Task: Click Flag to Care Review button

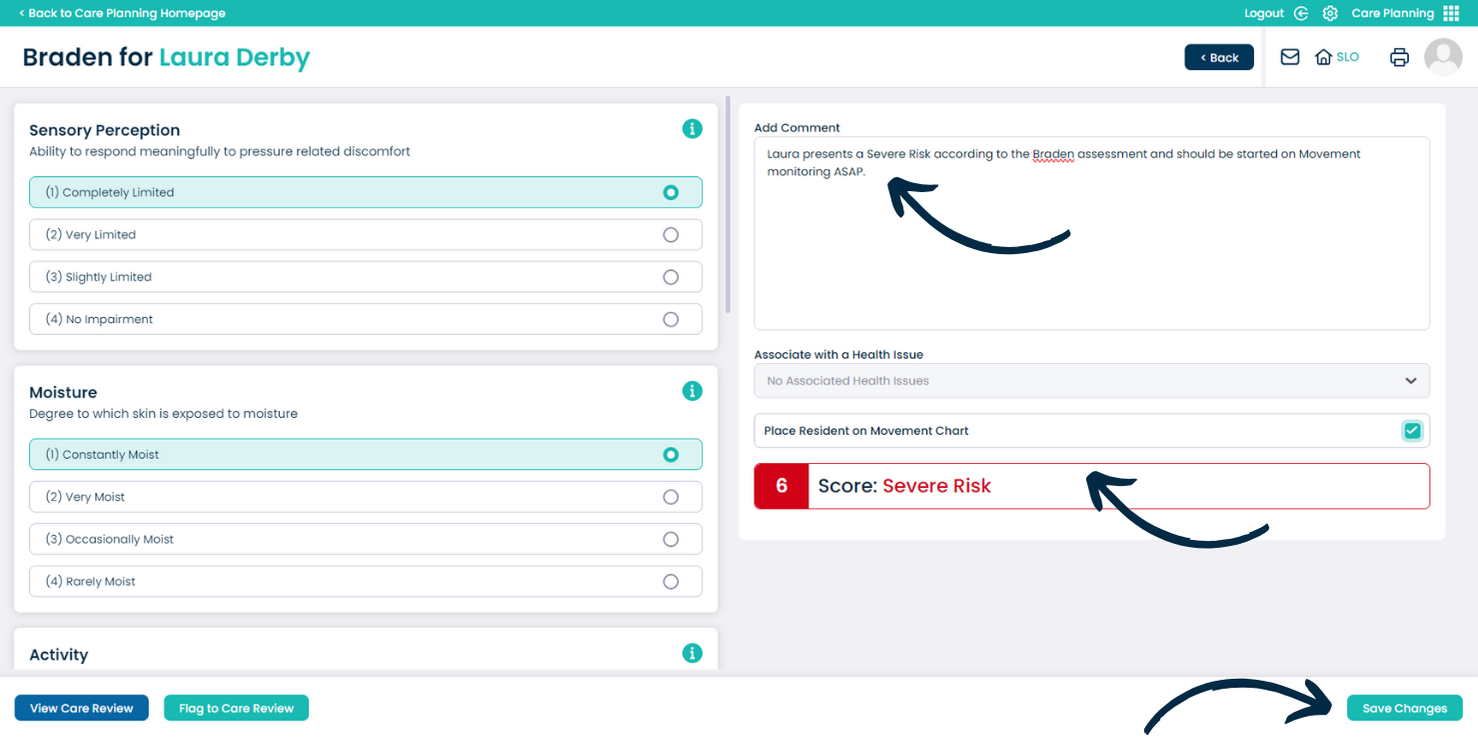Action: 236,708
